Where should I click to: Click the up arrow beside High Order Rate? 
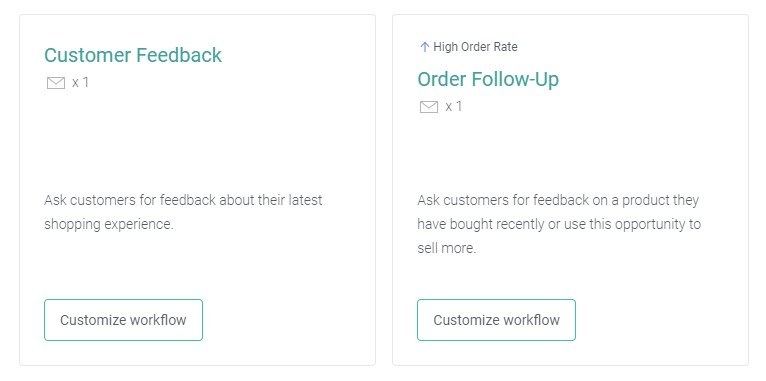point(425,47)
